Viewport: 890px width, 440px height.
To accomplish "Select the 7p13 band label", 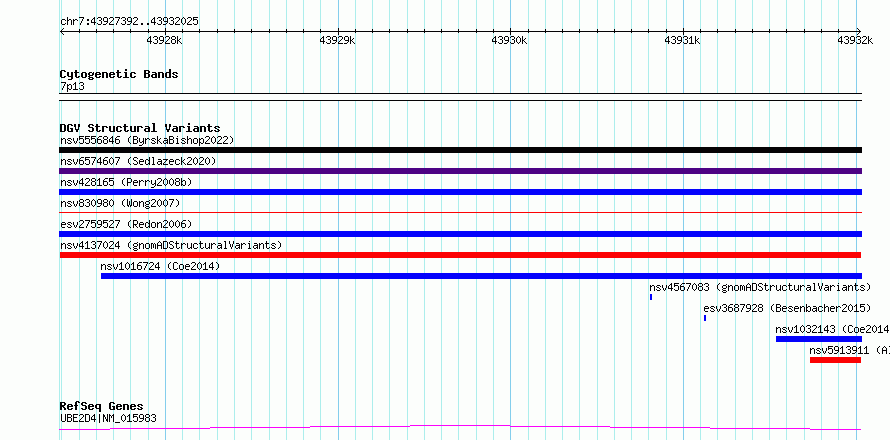I will point(72,87).
